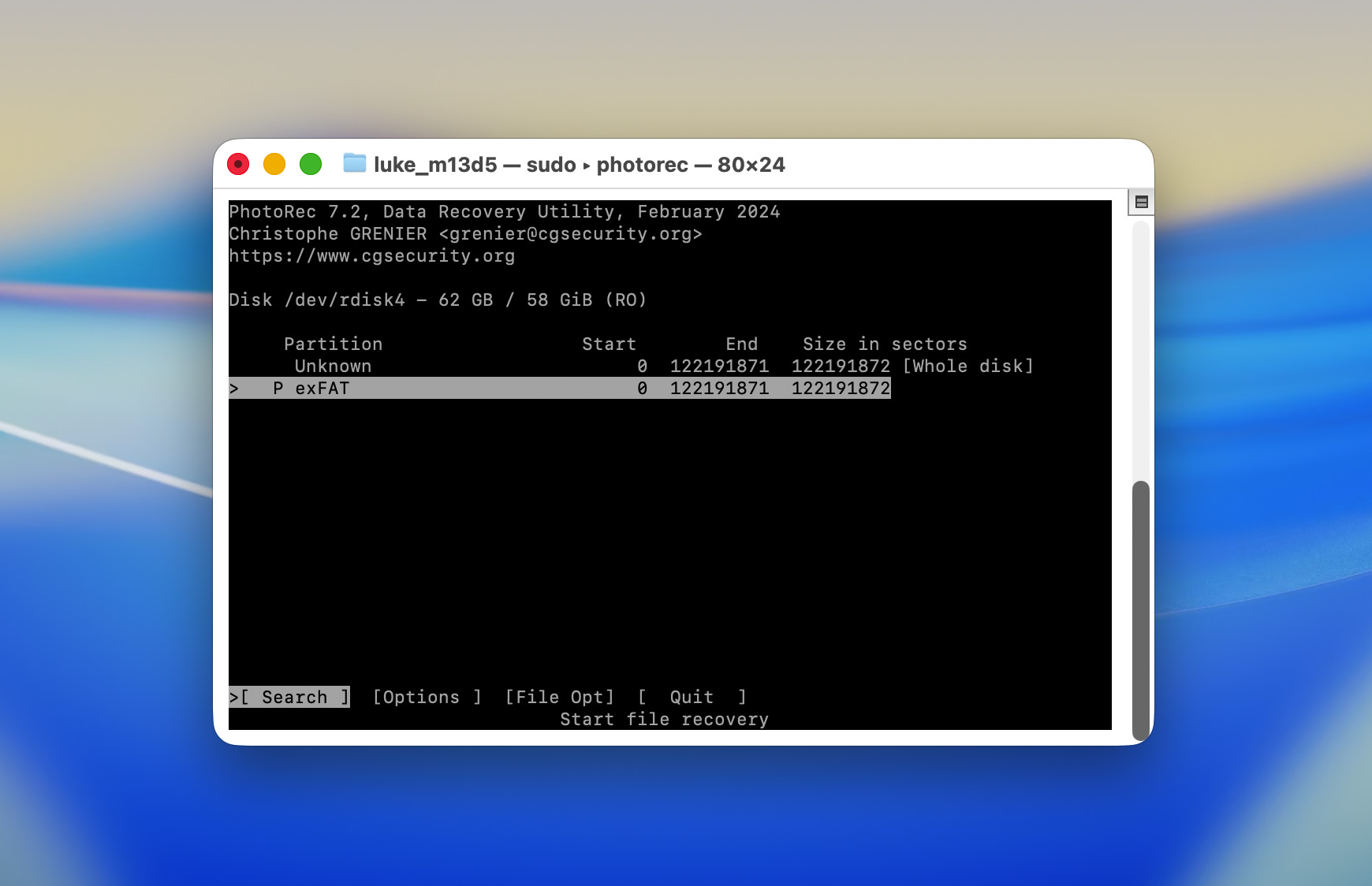The height and width of the screenshot is (886, 1372).
Task: Click the Size in sectors header
Action: click(x=885, y=344)
